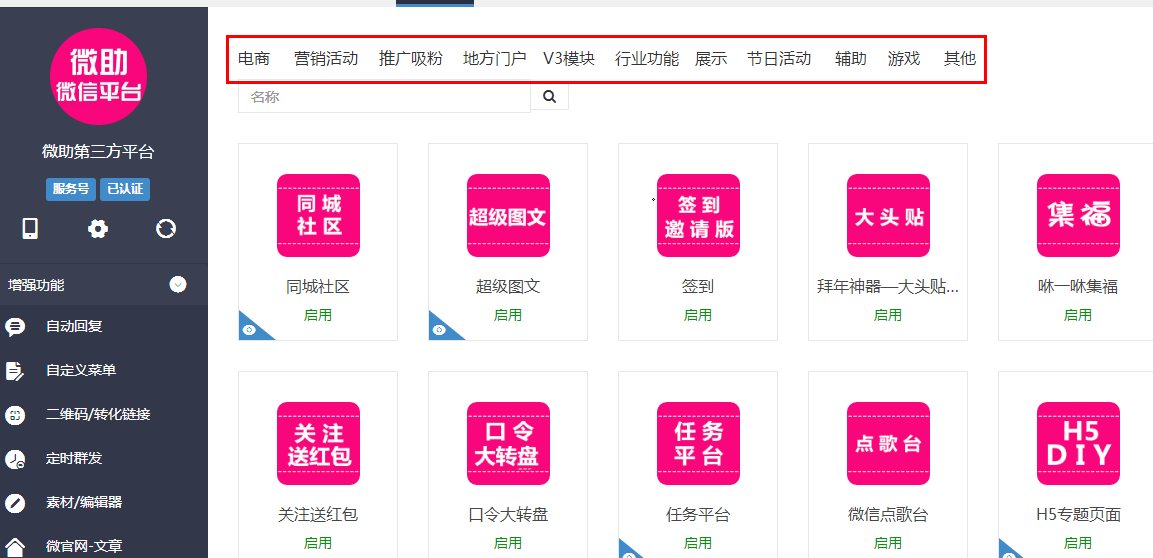Click 启用 under 微信点歌台 module

(x=888, y=543)
